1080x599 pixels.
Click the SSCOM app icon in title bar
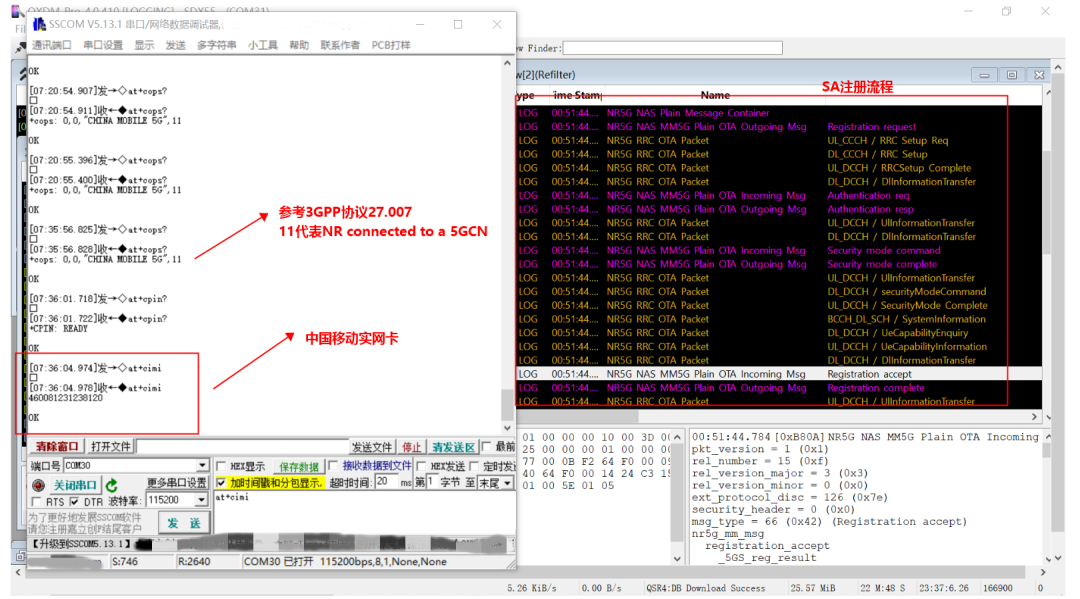[39, 24]
